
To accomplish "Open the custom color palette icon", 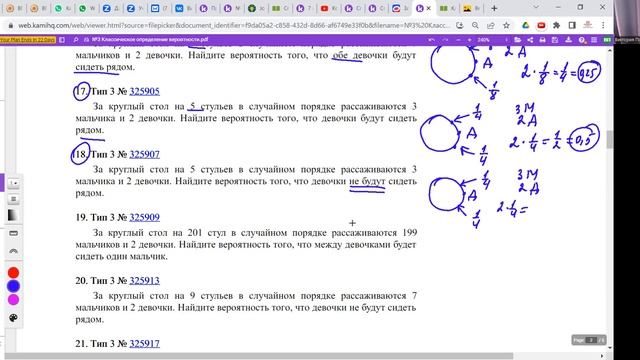I will coord(13,318).
